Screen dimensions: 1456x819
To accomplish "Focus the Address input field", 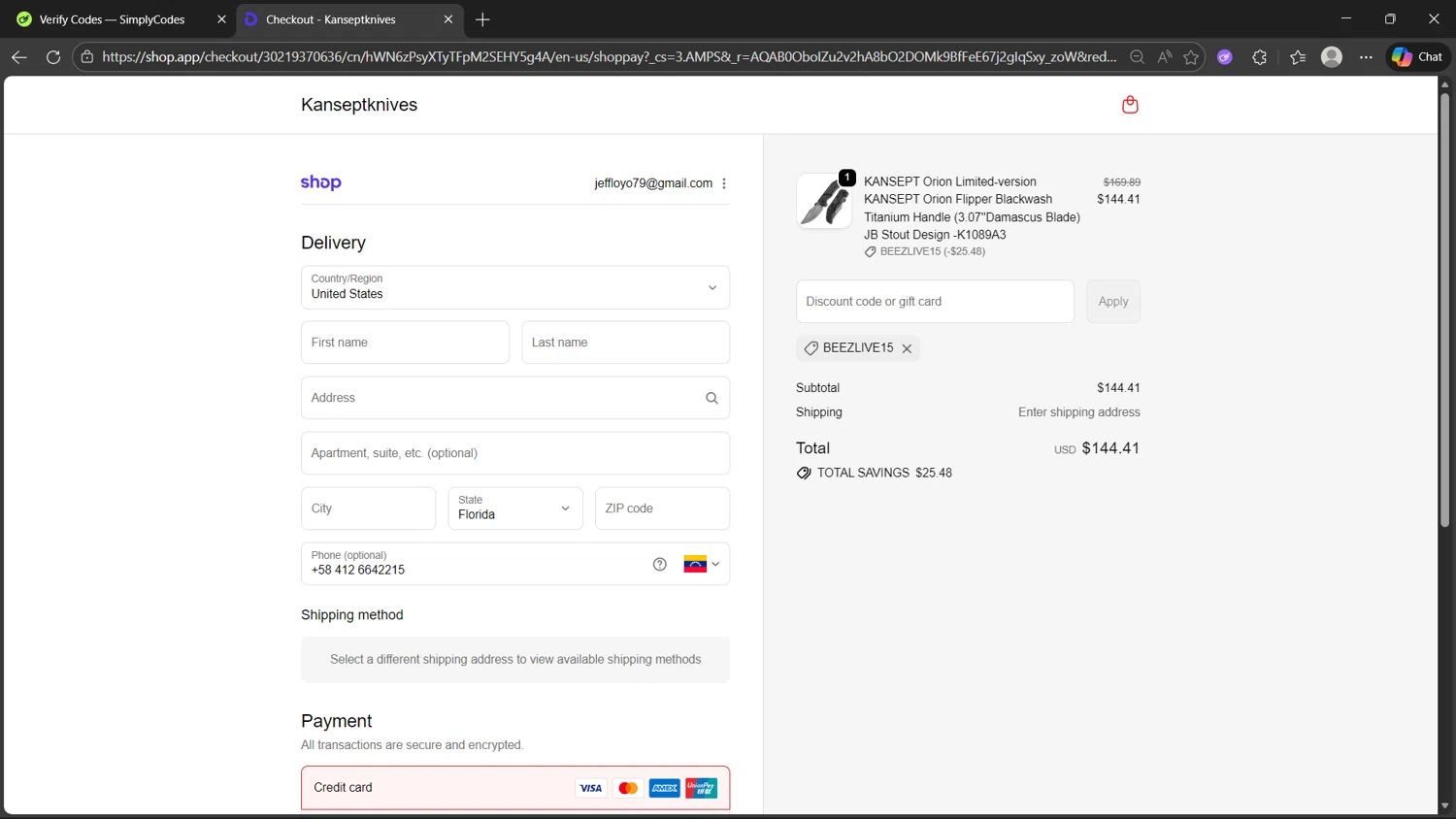I will point(515,398).
